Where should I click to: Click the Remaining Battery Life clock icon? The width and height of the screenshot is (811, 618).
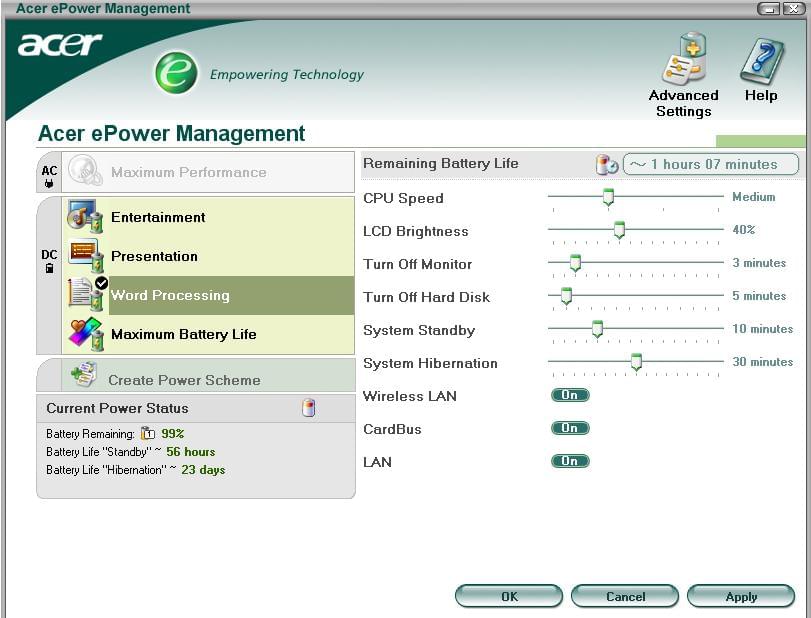click(x=607, y=164)
